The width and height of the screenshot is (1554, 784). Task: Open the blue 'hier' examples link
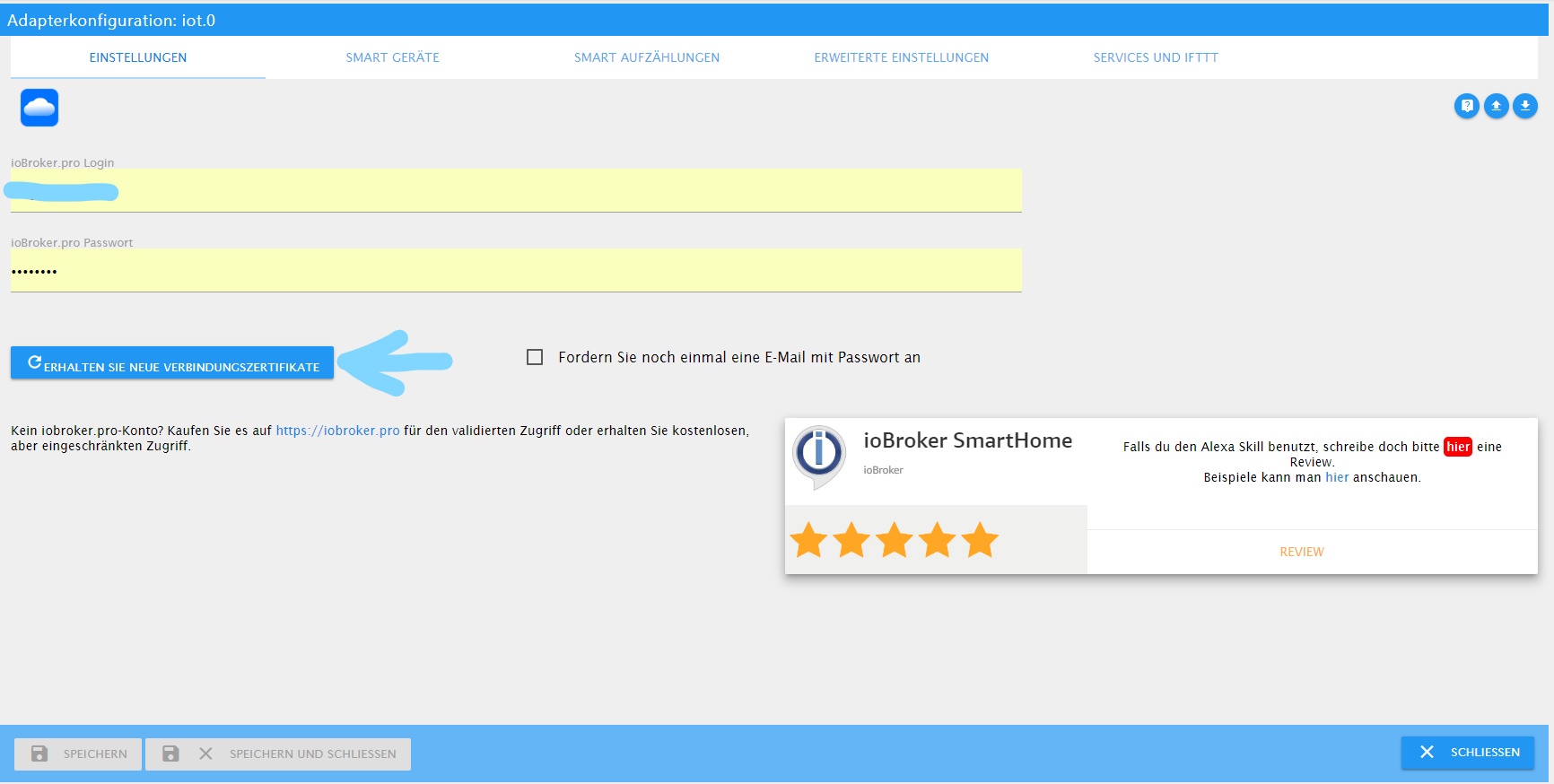coord(1337,477)
